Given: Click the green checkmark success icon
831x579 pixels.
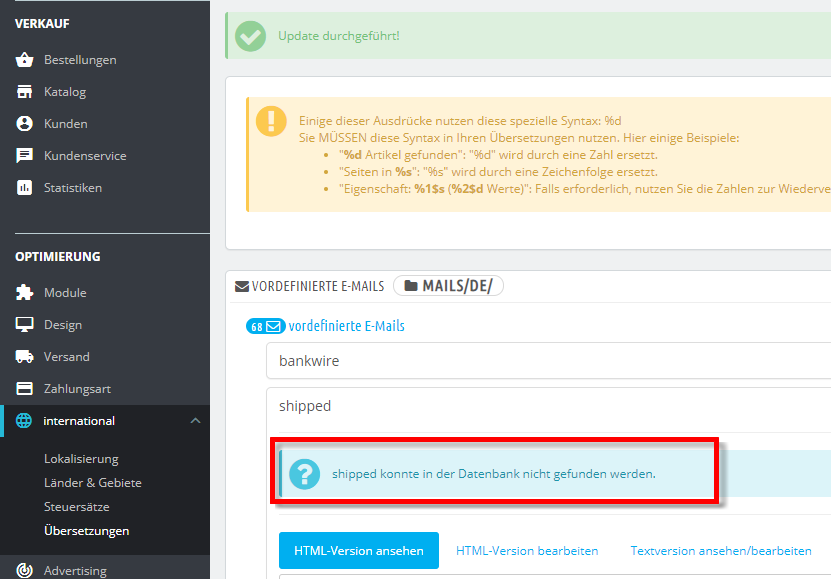Looking at the screenshot, I should 250,36.
